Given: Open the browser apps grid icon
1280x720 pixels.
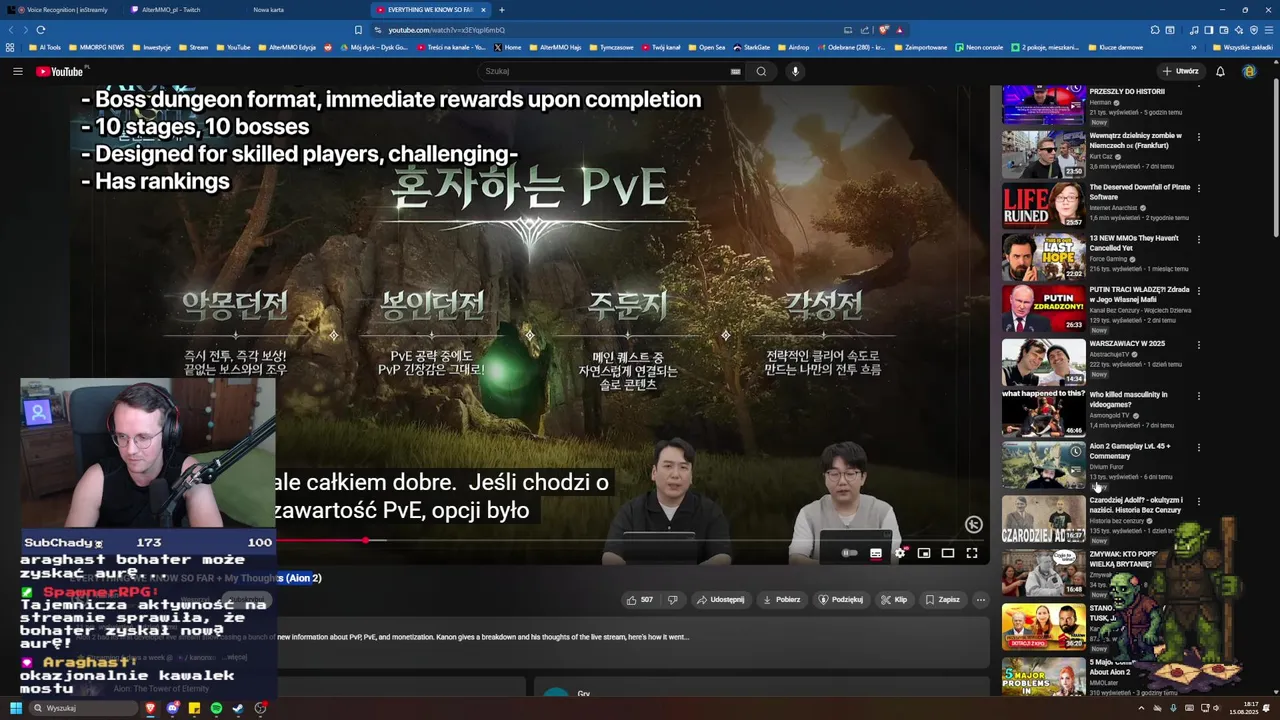Looking at the screenshot, I should [10, 47].
